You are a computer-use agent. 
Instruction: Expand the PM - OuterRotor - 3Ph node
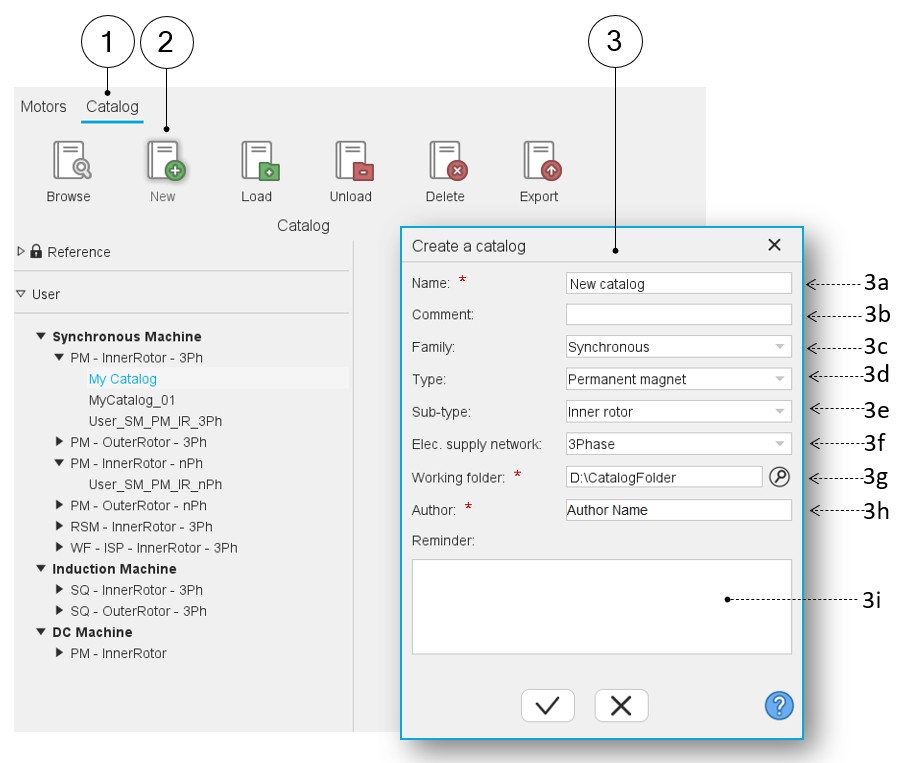59,441
